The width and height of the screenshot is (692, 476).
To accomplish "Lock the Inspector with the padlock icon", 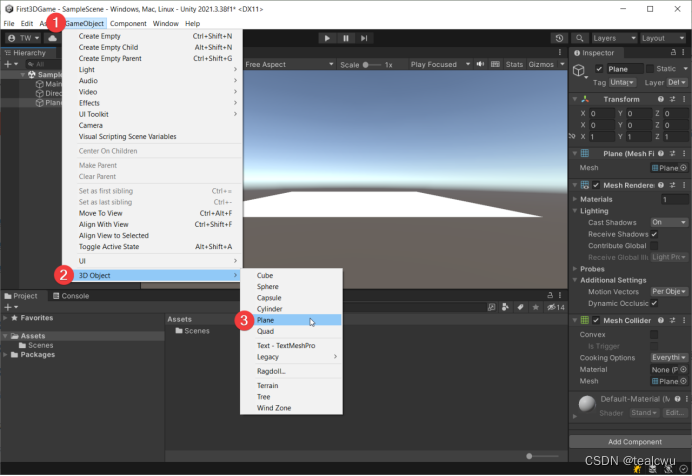I will click(673, 52).
